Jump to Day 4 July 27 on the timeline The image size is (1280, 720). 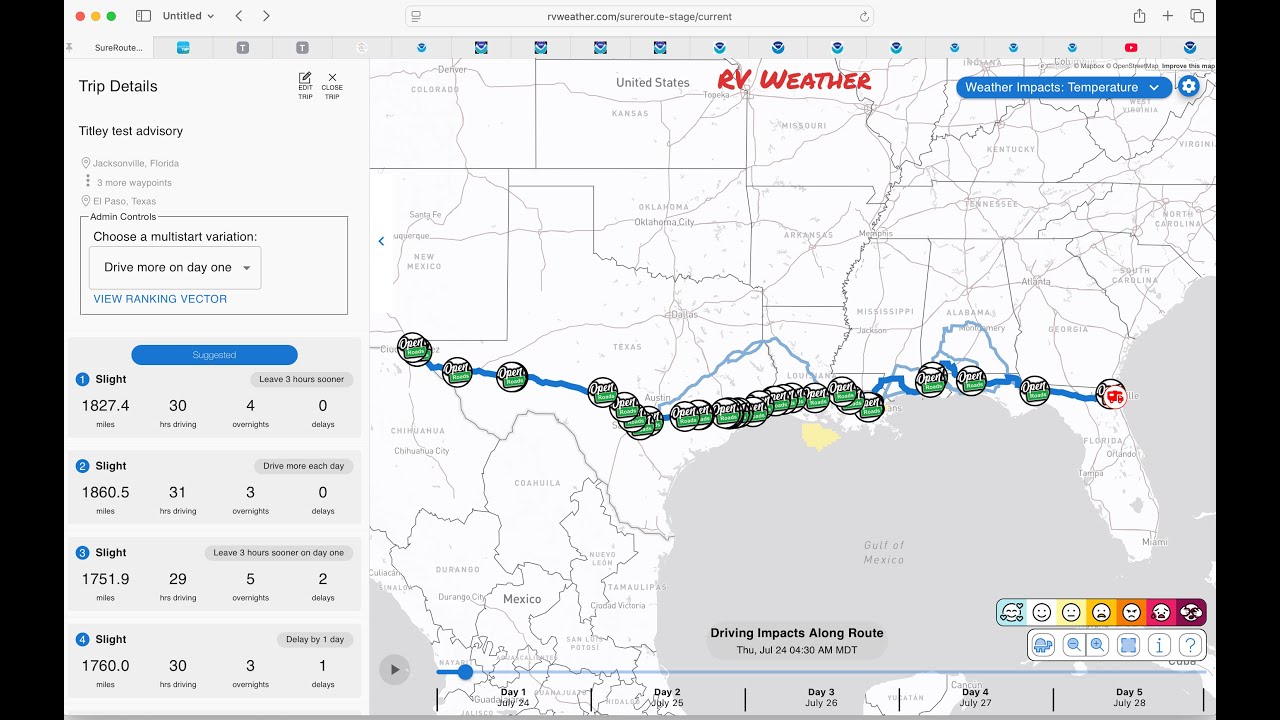pyautogui.click(x=975, y=697)
